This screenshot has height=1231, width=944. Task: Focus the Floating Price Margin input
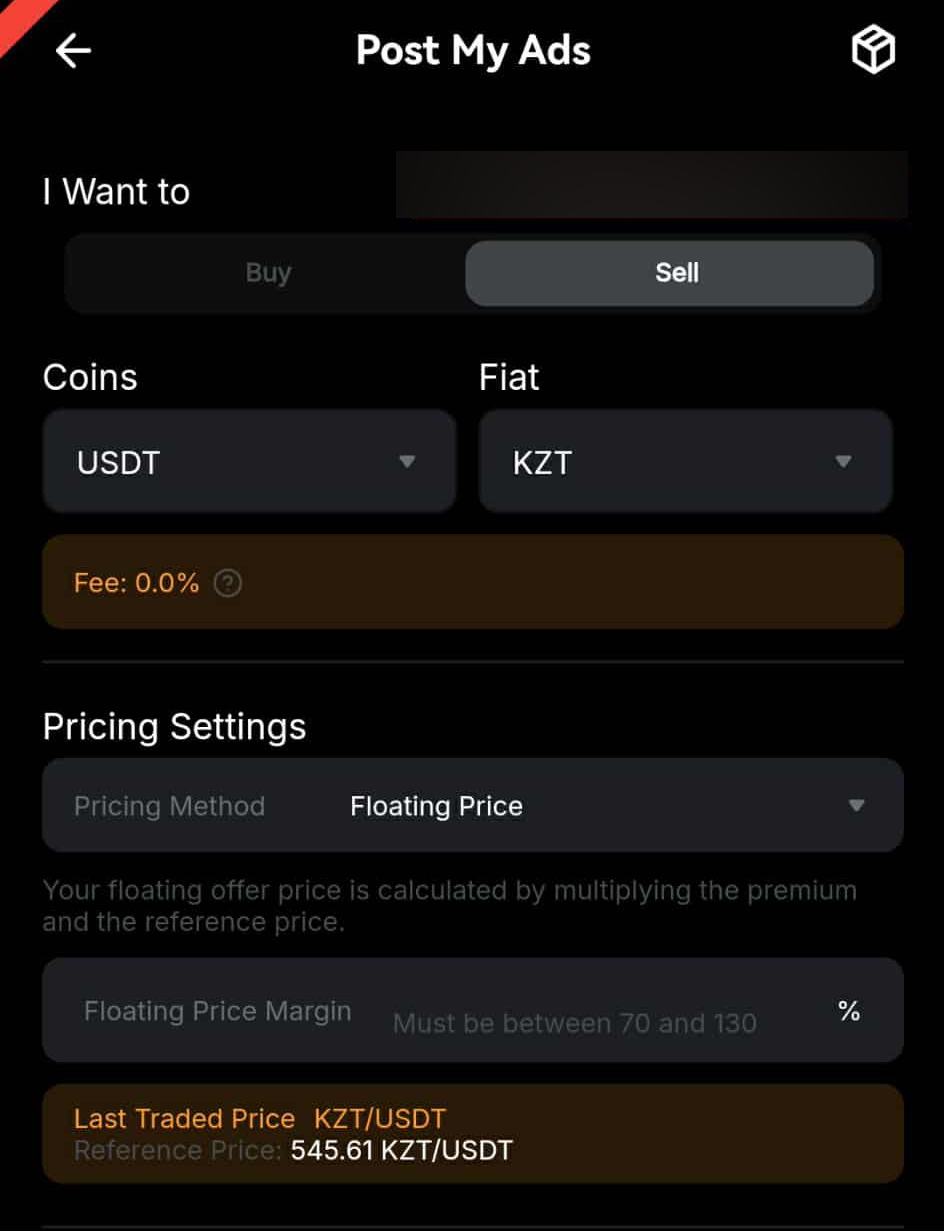[x=574, y=1023]
